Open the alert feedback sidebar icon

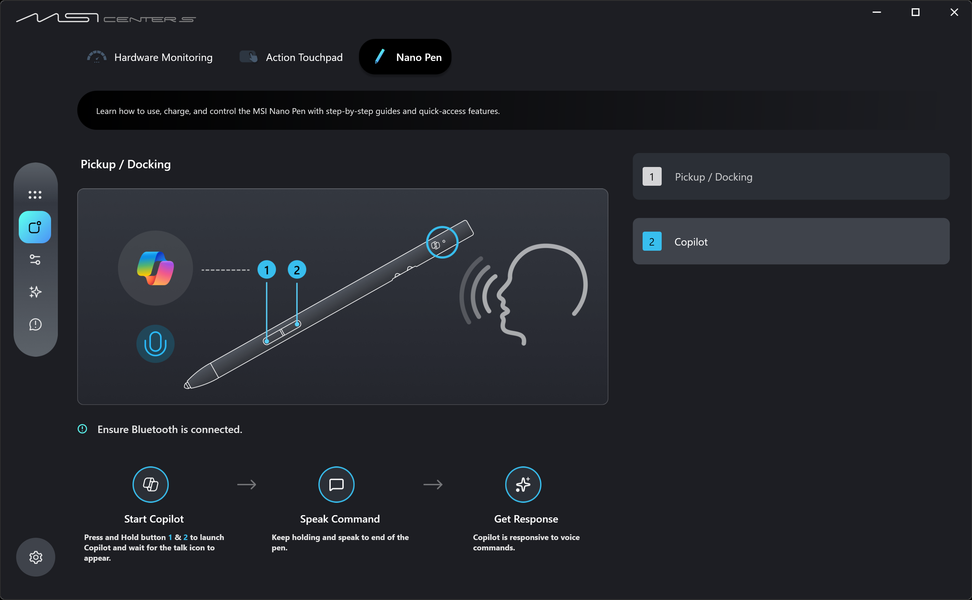pos(35,324)
